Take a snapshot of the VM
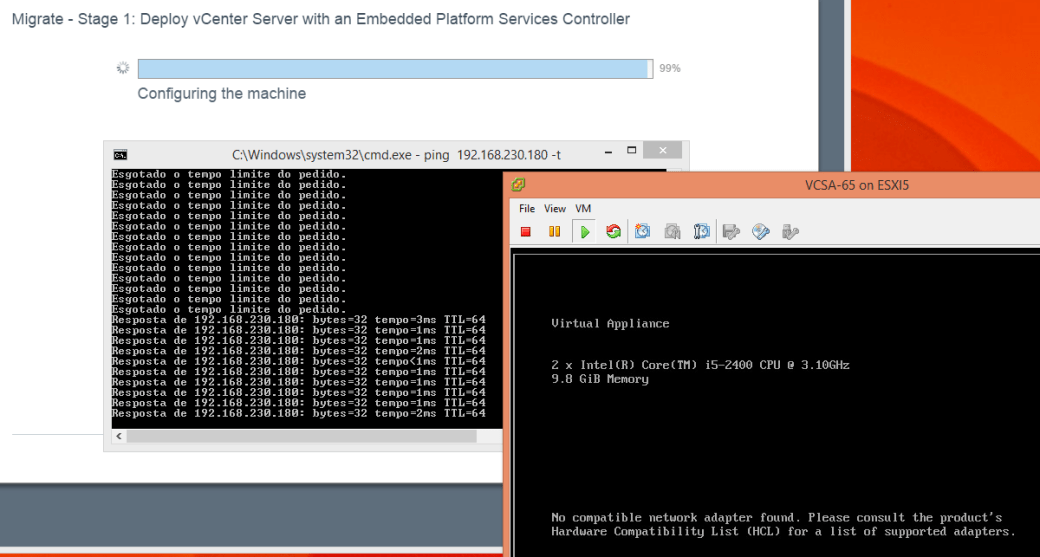1040x557 pixels. pos(643,232)
